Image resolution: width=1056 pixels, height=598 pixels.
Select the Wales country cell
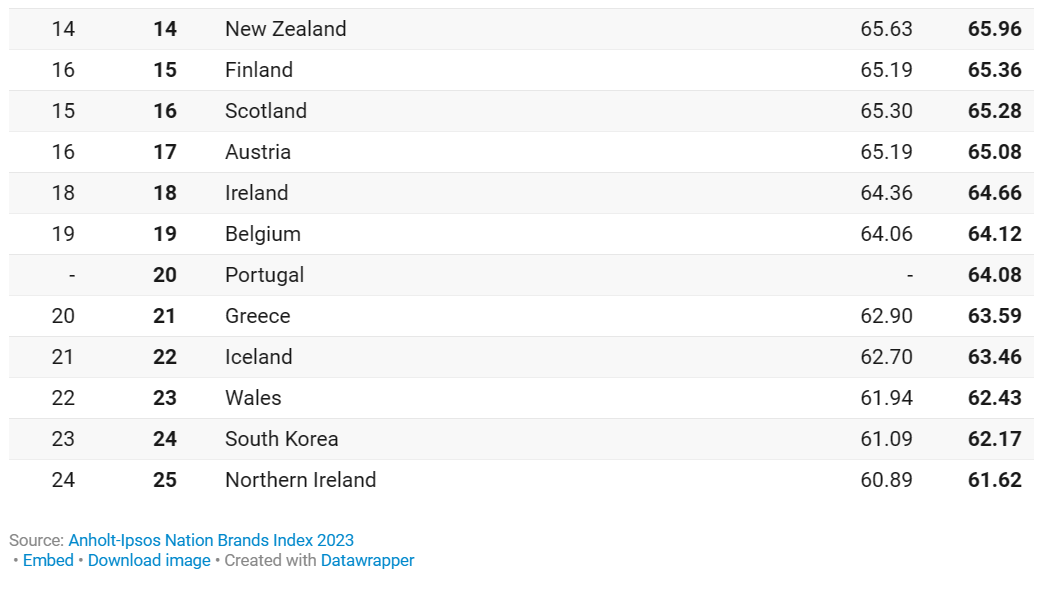(253, 398)
